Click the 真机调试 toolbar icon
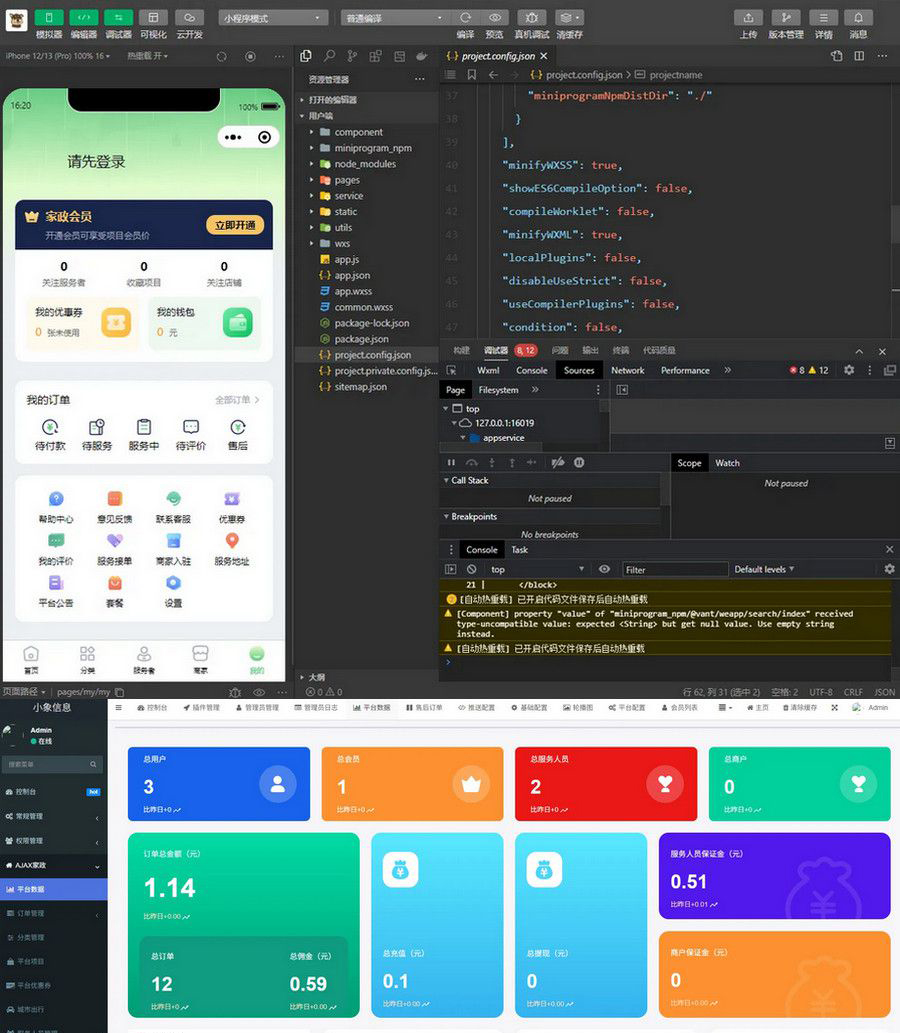 pyautogui.click(x=530, y=17)
